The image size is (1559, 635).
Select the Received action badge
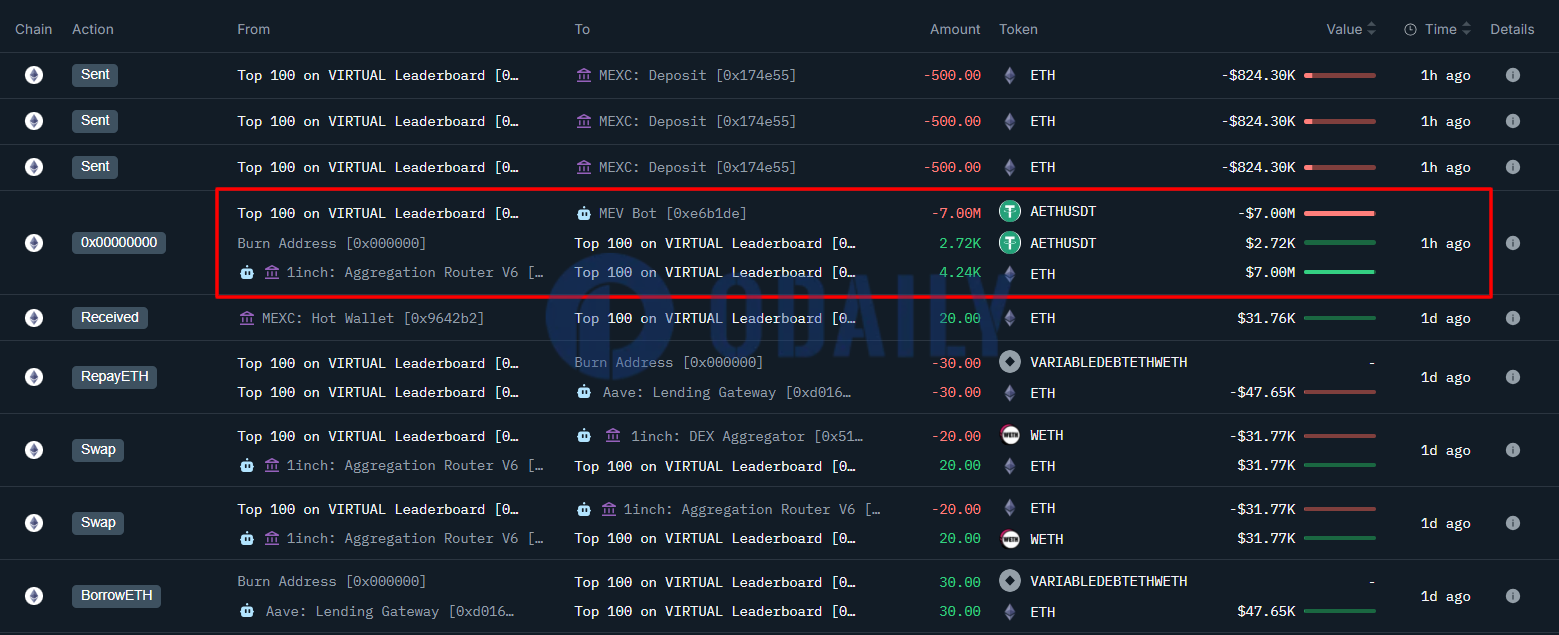[110, 318]
